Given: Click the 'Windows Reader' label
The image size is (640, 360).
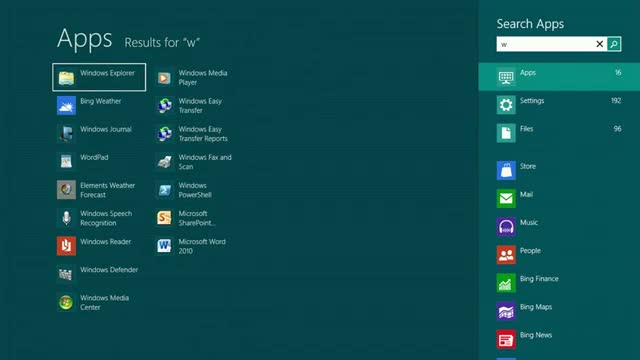Looking at the screenshot, I should (x=105, y=242).
